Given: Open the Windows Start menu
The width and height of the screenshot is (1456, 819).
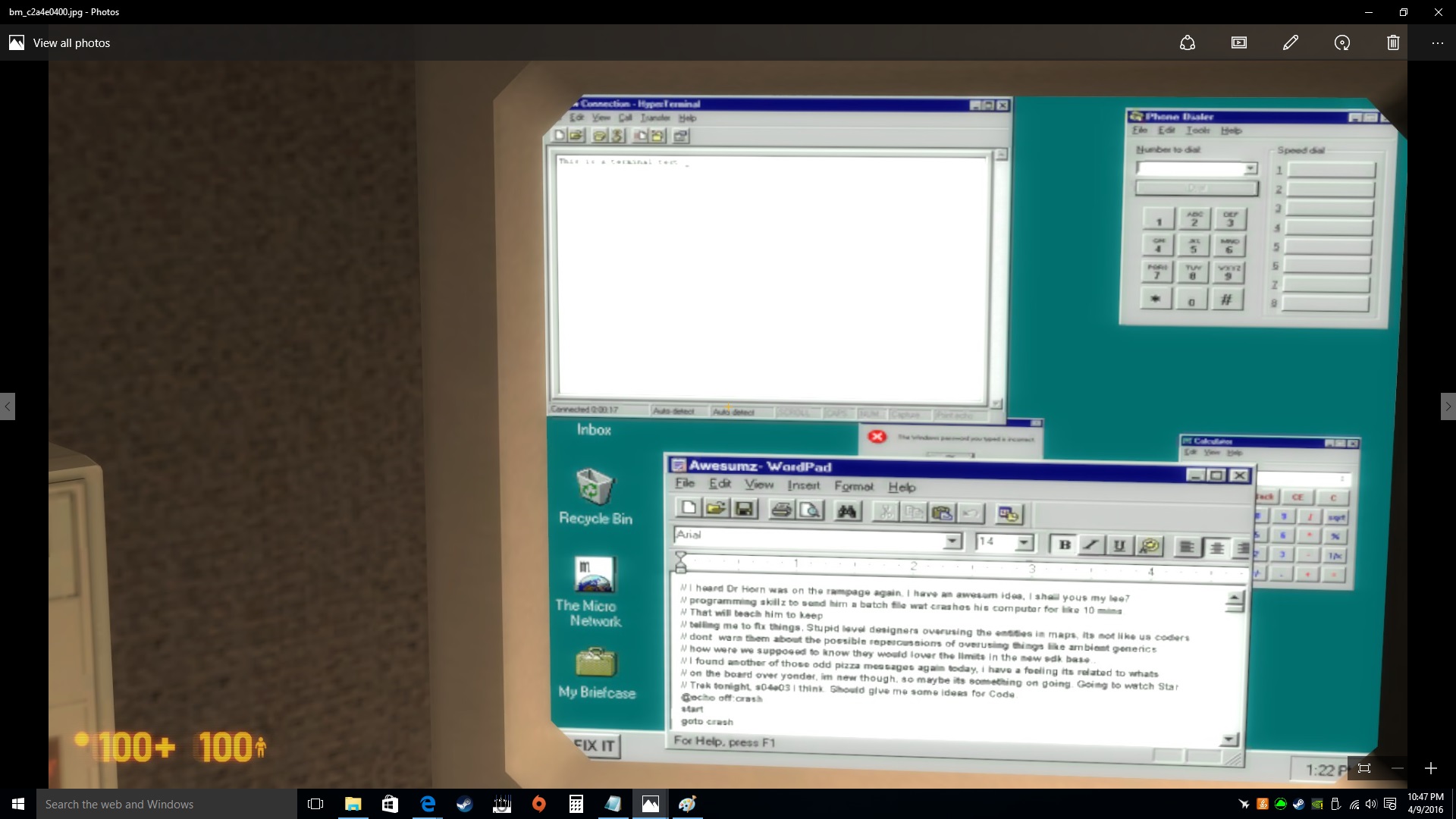Looking at the screenshot, I should [18, 804].
